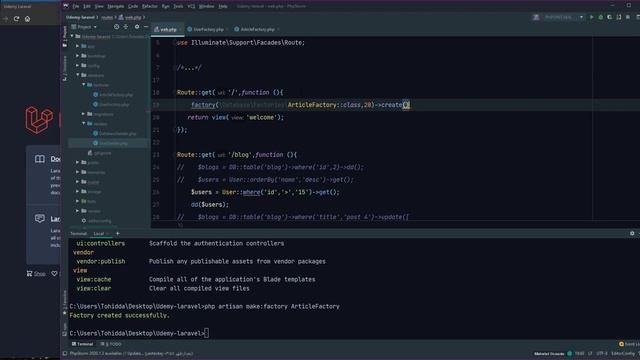Open the Event Log button
Image resolution: width=640 pixels, height=360 pixels.
[x=629, y=344]
